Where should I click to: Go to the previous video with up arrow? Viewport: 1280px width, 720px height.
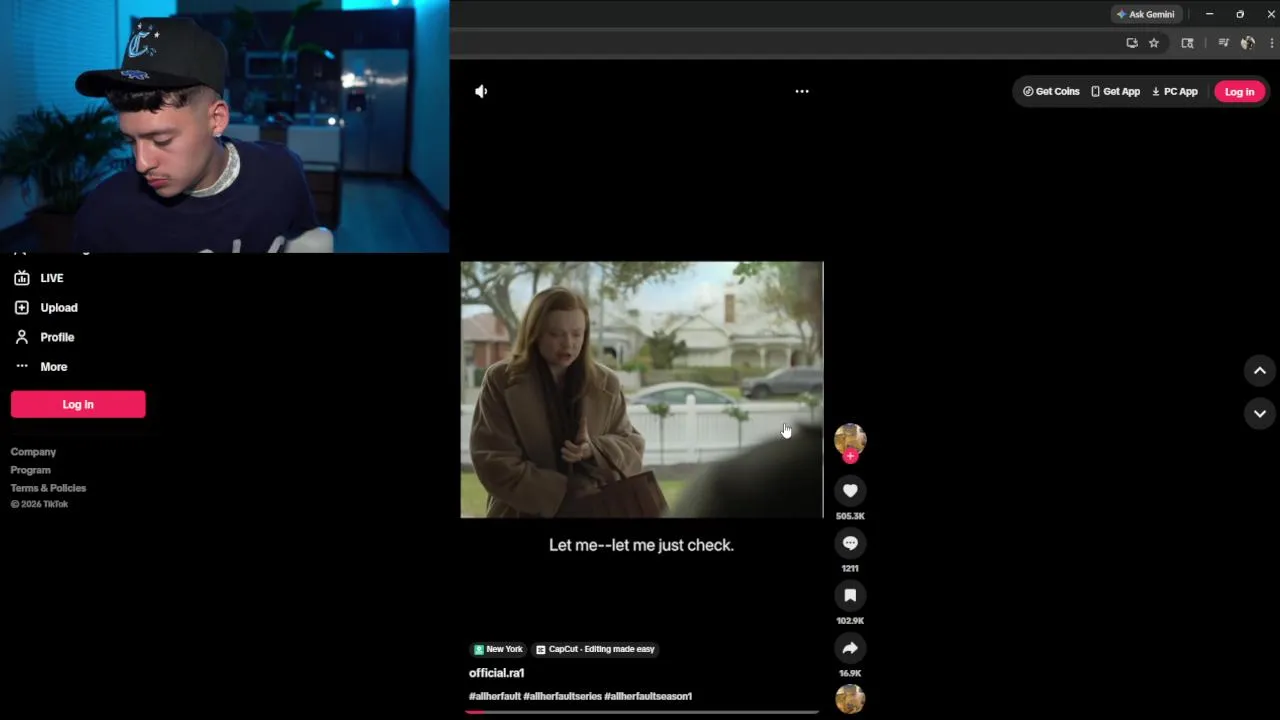(1260, 371)
